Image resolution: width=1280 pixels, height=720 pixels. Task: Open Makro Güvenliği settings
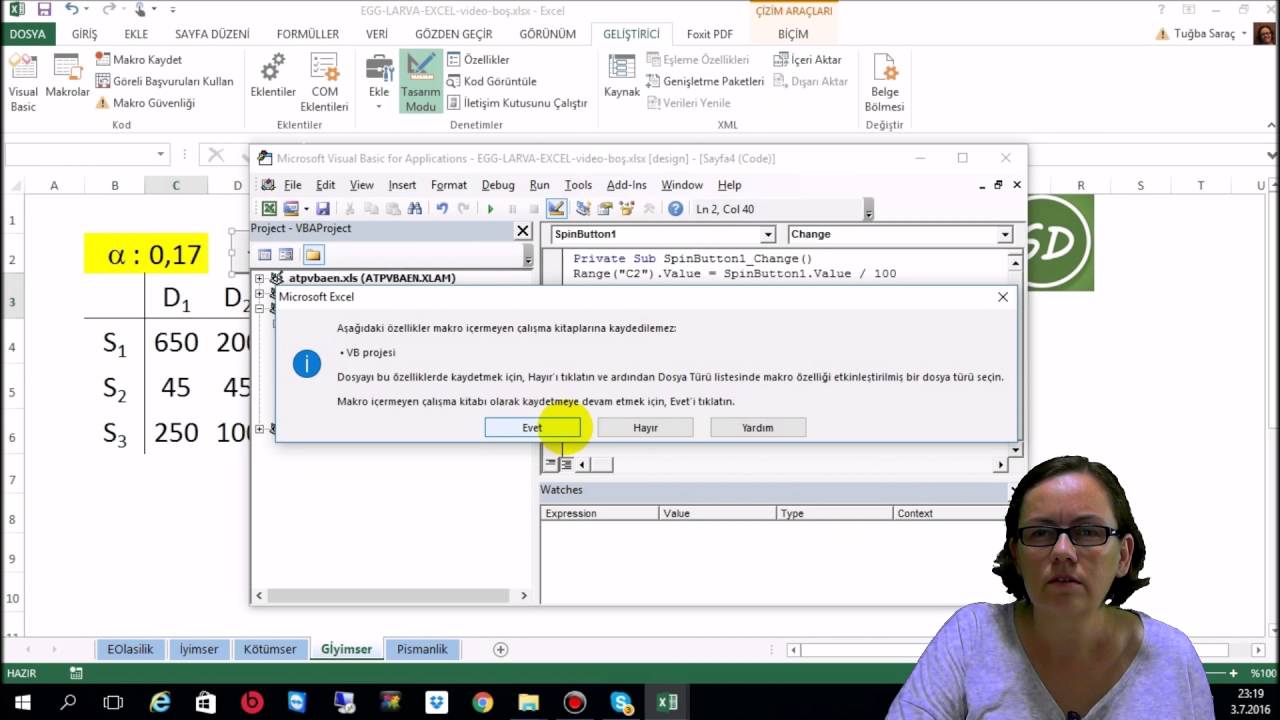(x=145, y=103)
